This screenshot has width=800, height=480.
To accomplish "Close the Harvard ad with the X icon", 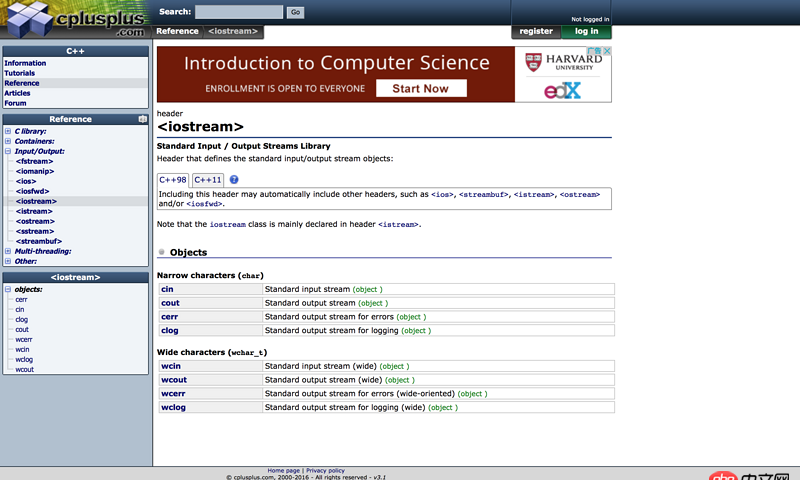I will (x=607, y=51).
